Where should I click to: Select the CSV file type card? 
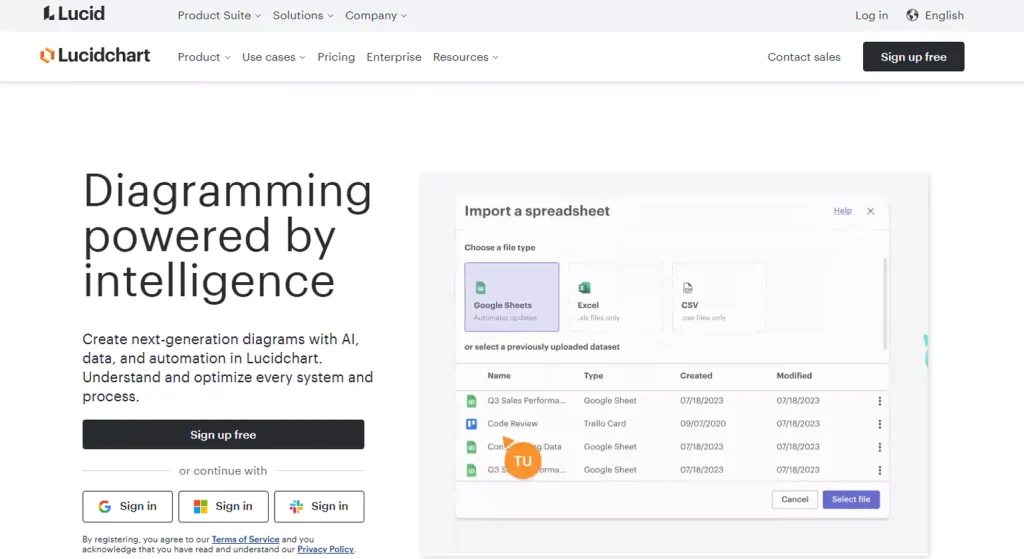(719, 297)
